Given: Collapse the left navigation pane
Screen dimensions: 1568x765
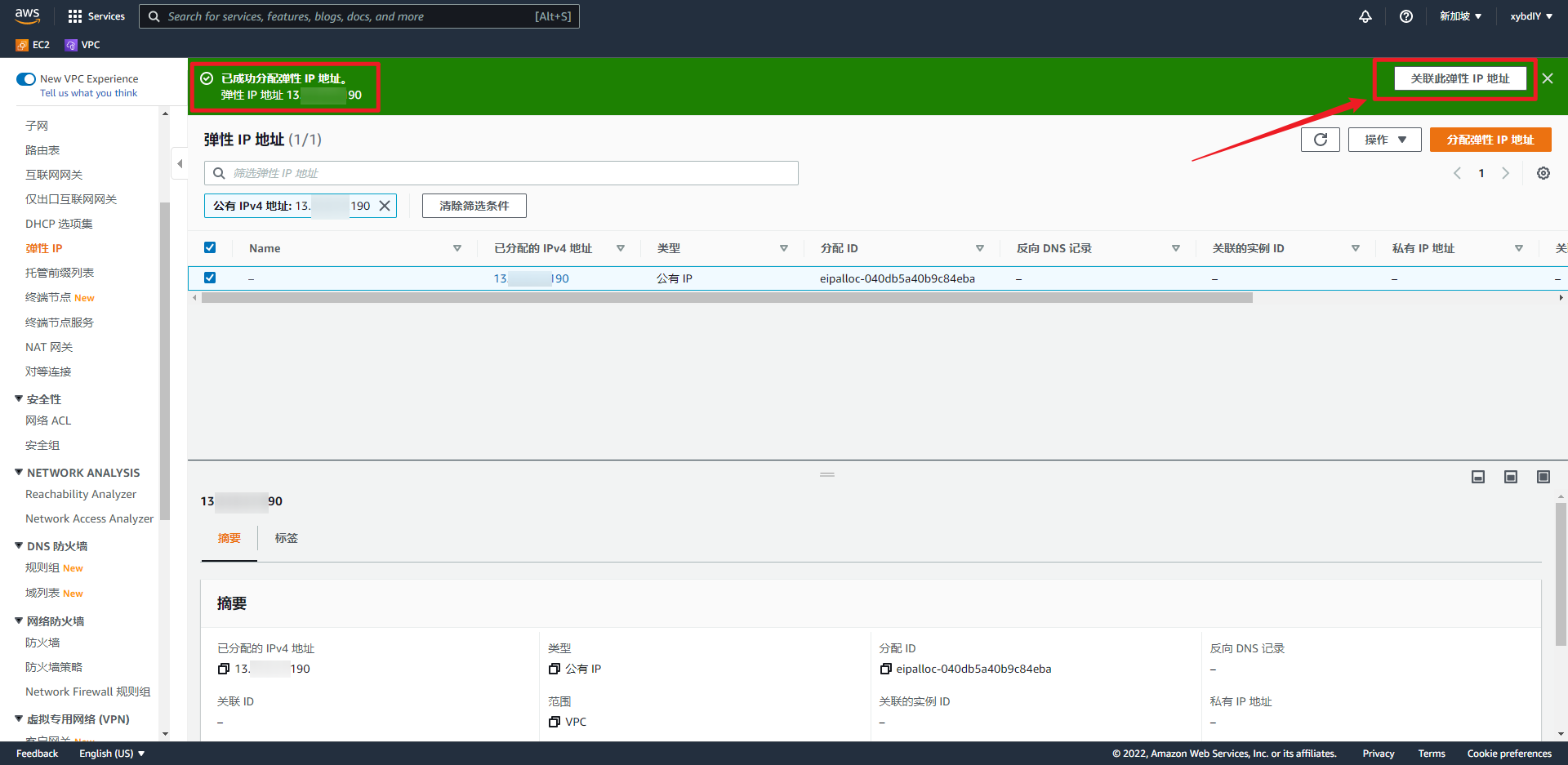Looking at the screenshot, I should [180, 163].
